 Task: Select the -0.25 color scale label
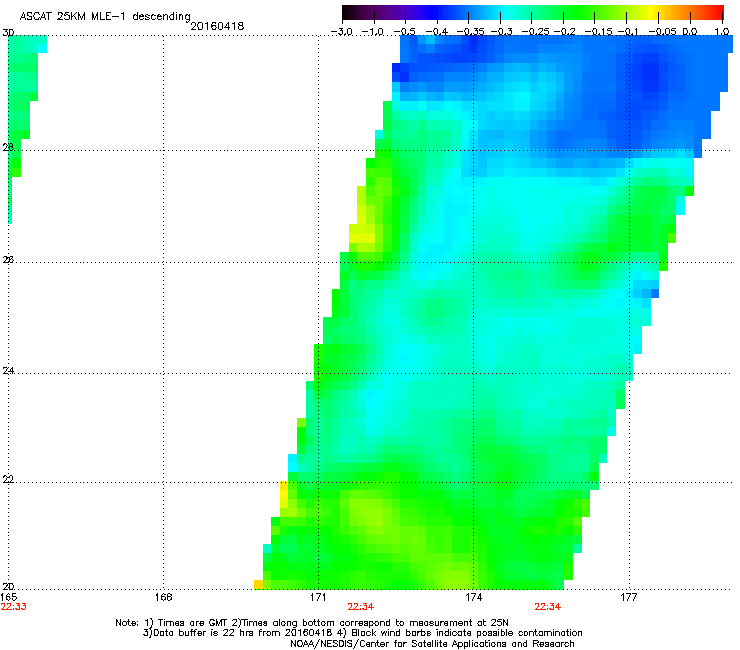tap(531, 32)
